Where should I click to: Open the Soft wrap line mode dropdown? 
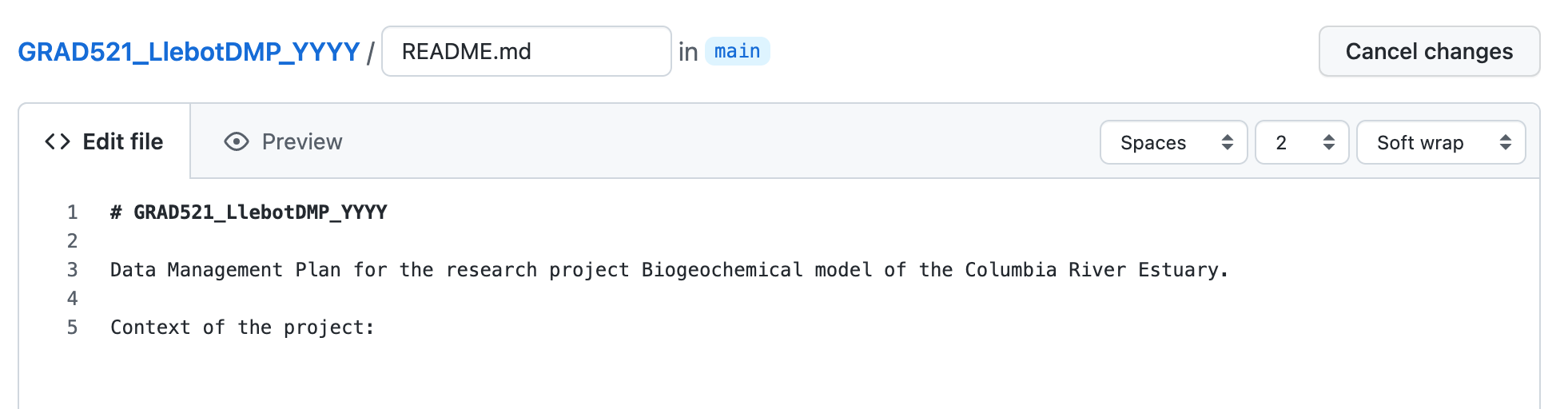point(1440,142)
